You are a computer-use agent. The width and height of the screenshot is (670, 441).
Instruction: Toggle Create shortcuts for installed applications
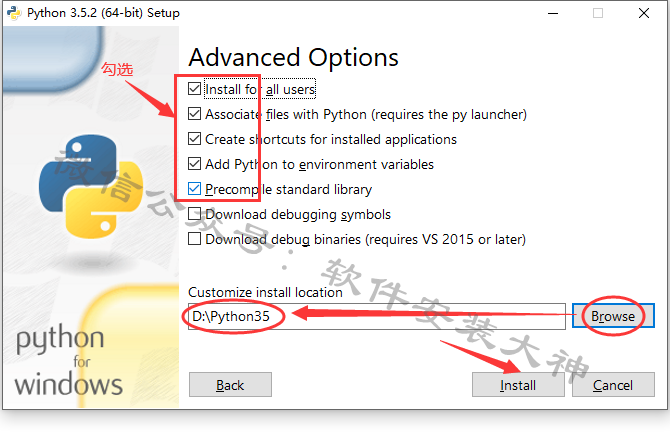(x=194, y=139)
